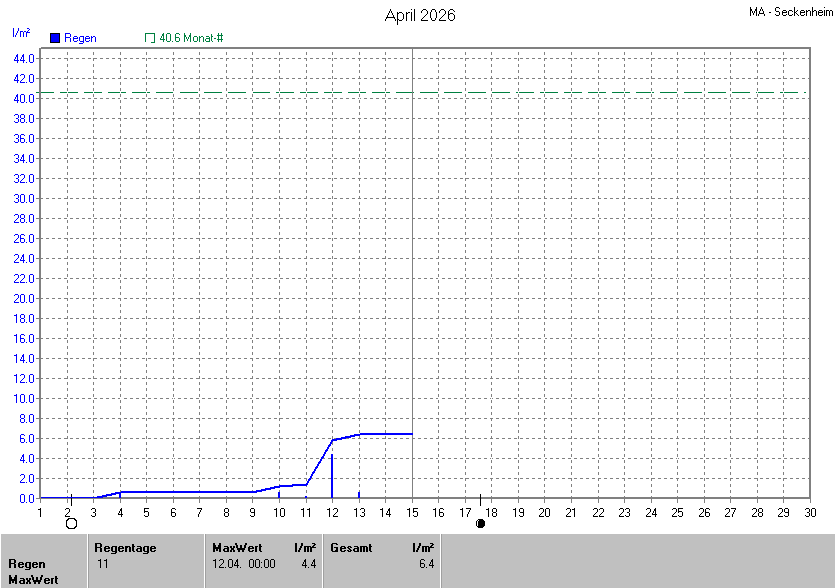The image size is (835, 588).
Task: Click the new moon symbol below the axis
Action: click(480, 523)
